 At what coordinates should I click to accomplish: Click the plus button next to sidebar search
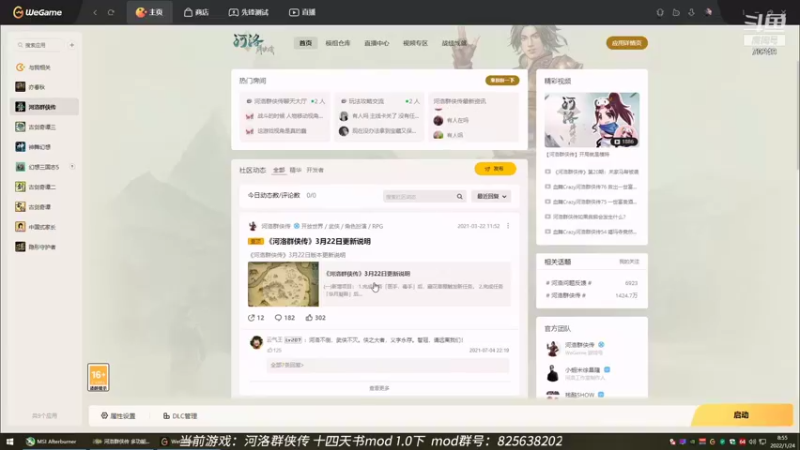tap(72, 45)
